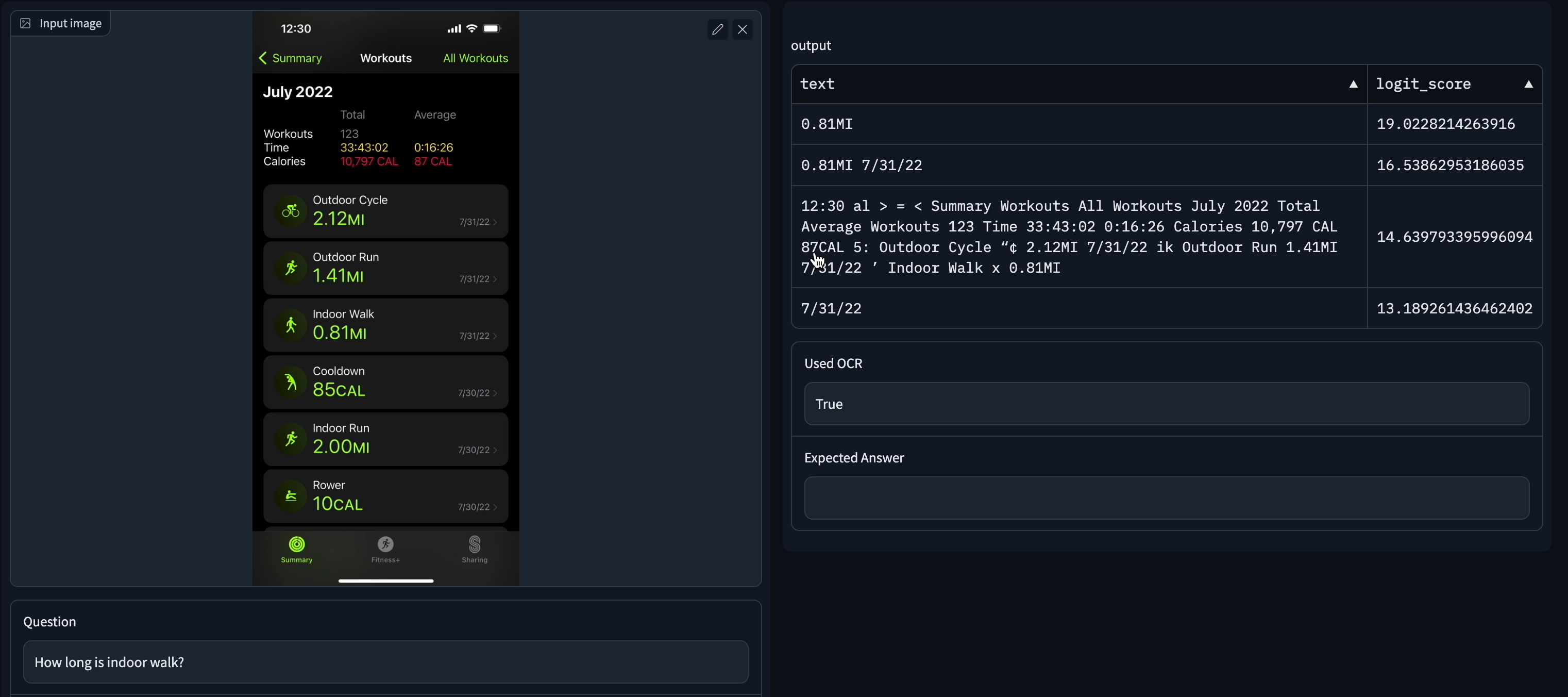Click the Outdoor Cycle bicycle icon
1568x697 pixels.
click(x=291, y=211)
